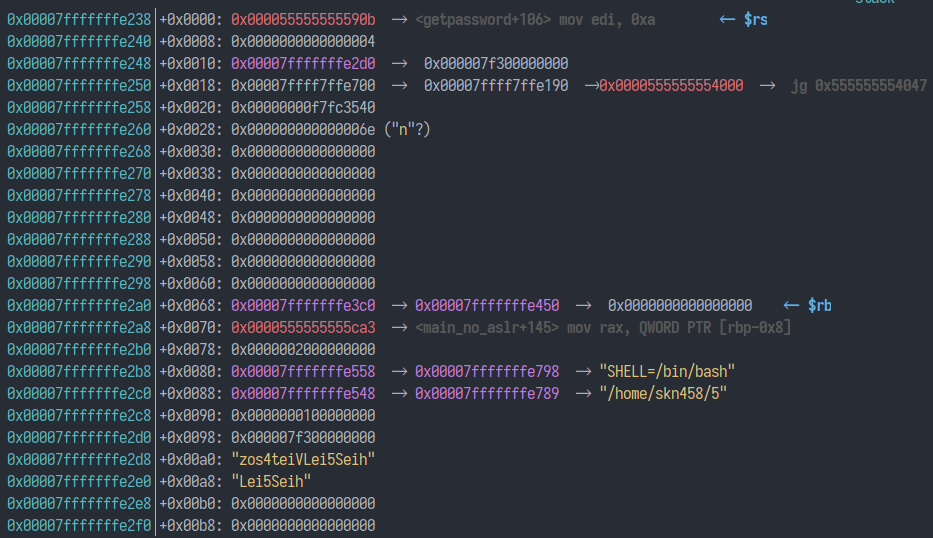Click the jg 0x555555554047 instruction
This screenshot has height=538, width=933.
point(858,86)
